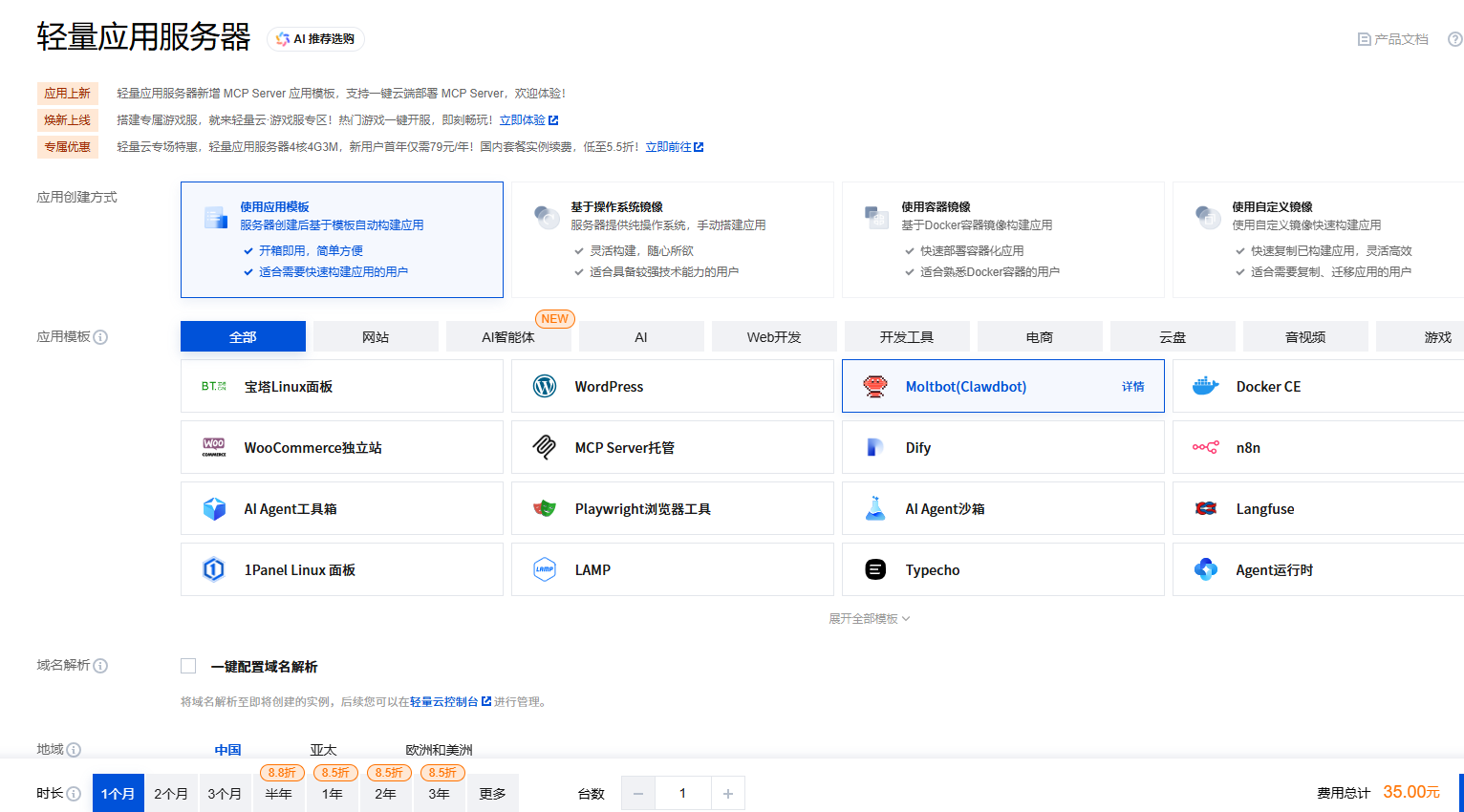
Task: Follow the 立即体验 link
Action: point(528,120)
